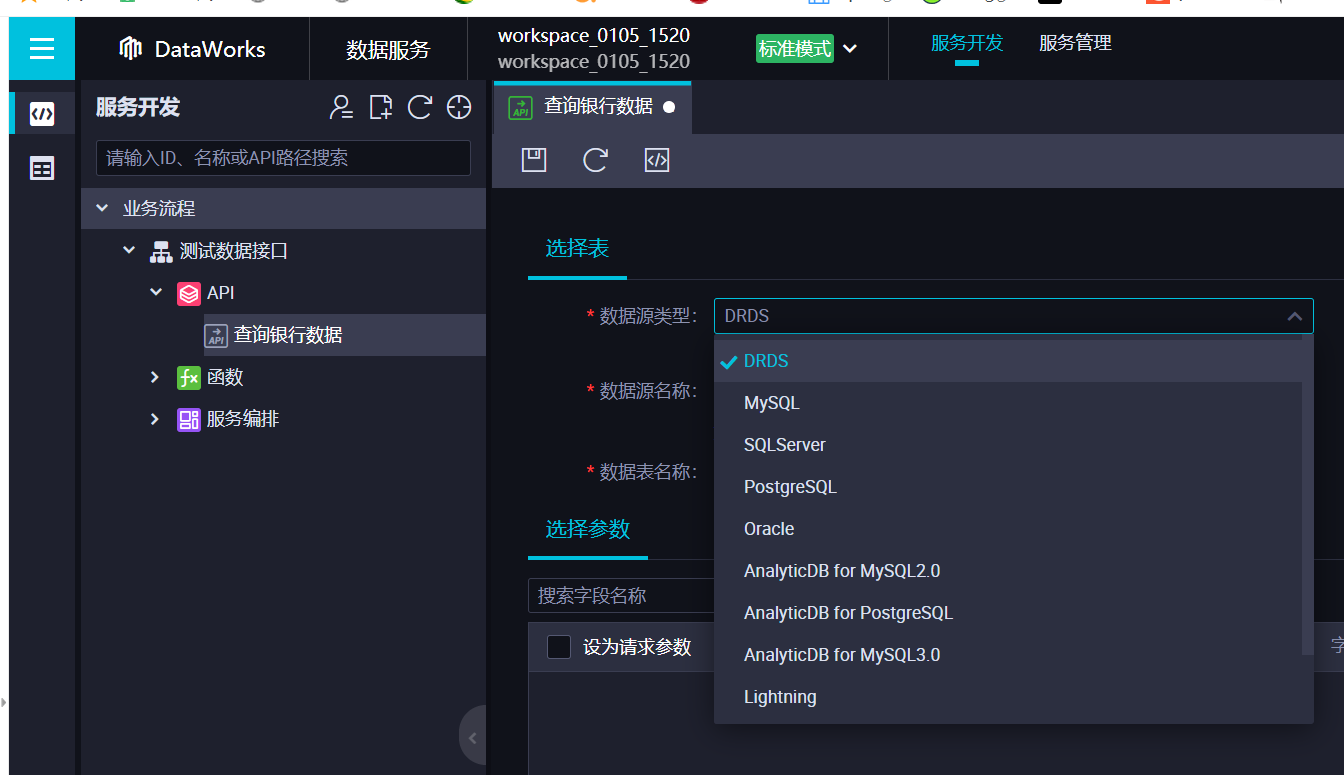Close the 数据源类型 dropdown via arrow
The image size is (1344, 775).
click(1294, 316)
